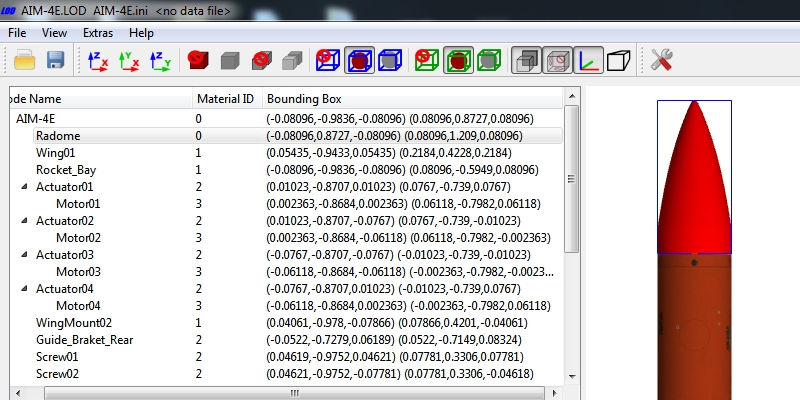This screenshot has height=400, width=800.
Task: Click Material ID value of WingMount02
Action: [x=198, y=322]
